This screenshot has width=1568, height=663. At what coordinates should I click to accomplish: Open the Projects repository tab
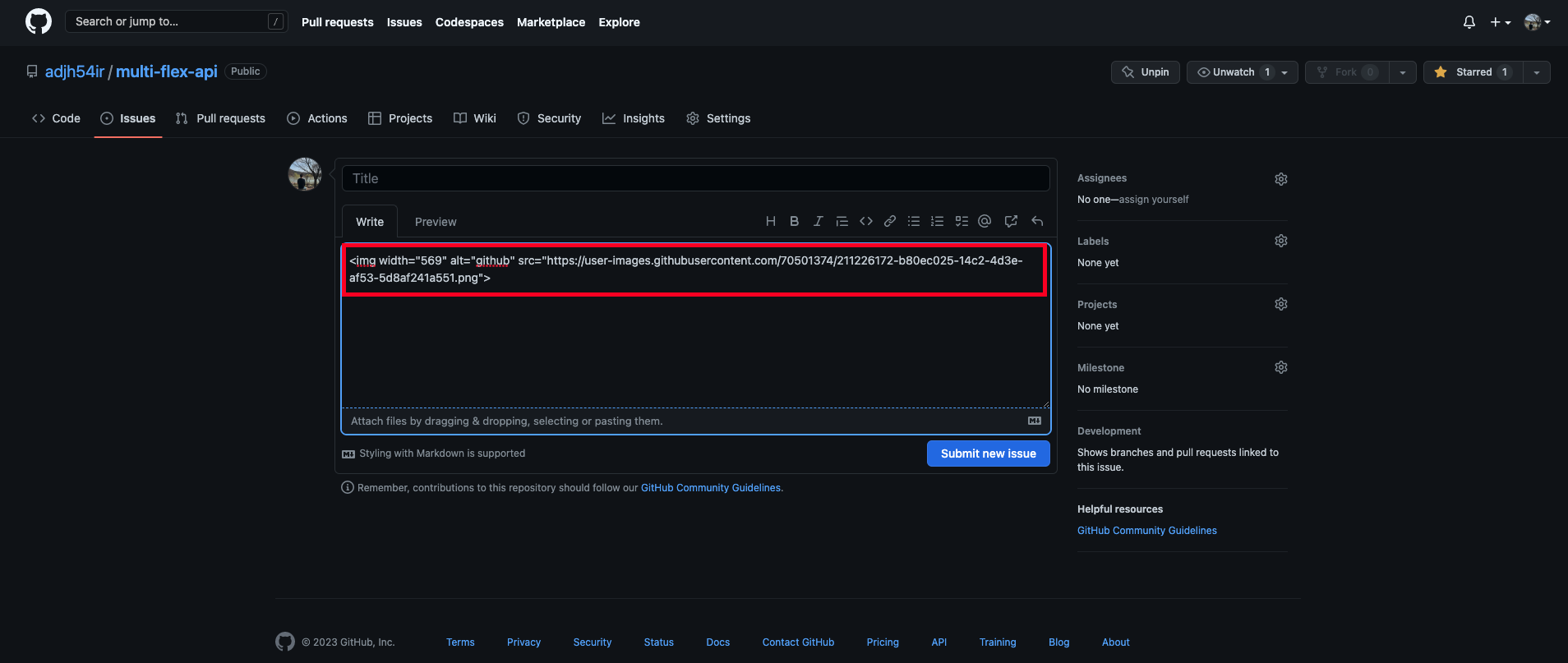pyautogui.click(x=400, y=118)
